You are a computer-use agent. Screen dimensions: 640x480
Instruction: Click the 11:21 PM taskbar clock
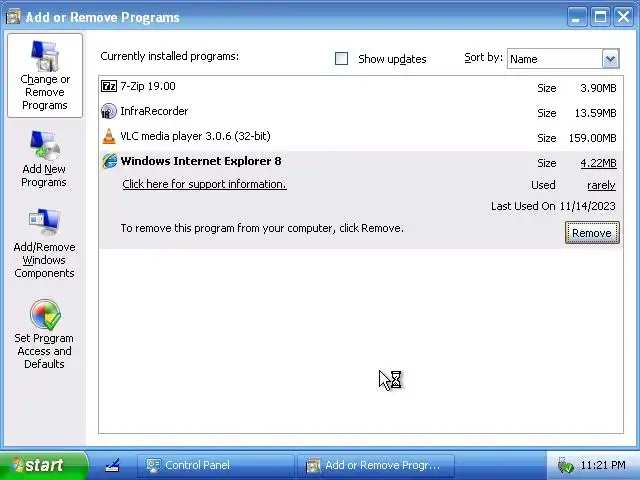click(x=602, y=465)
